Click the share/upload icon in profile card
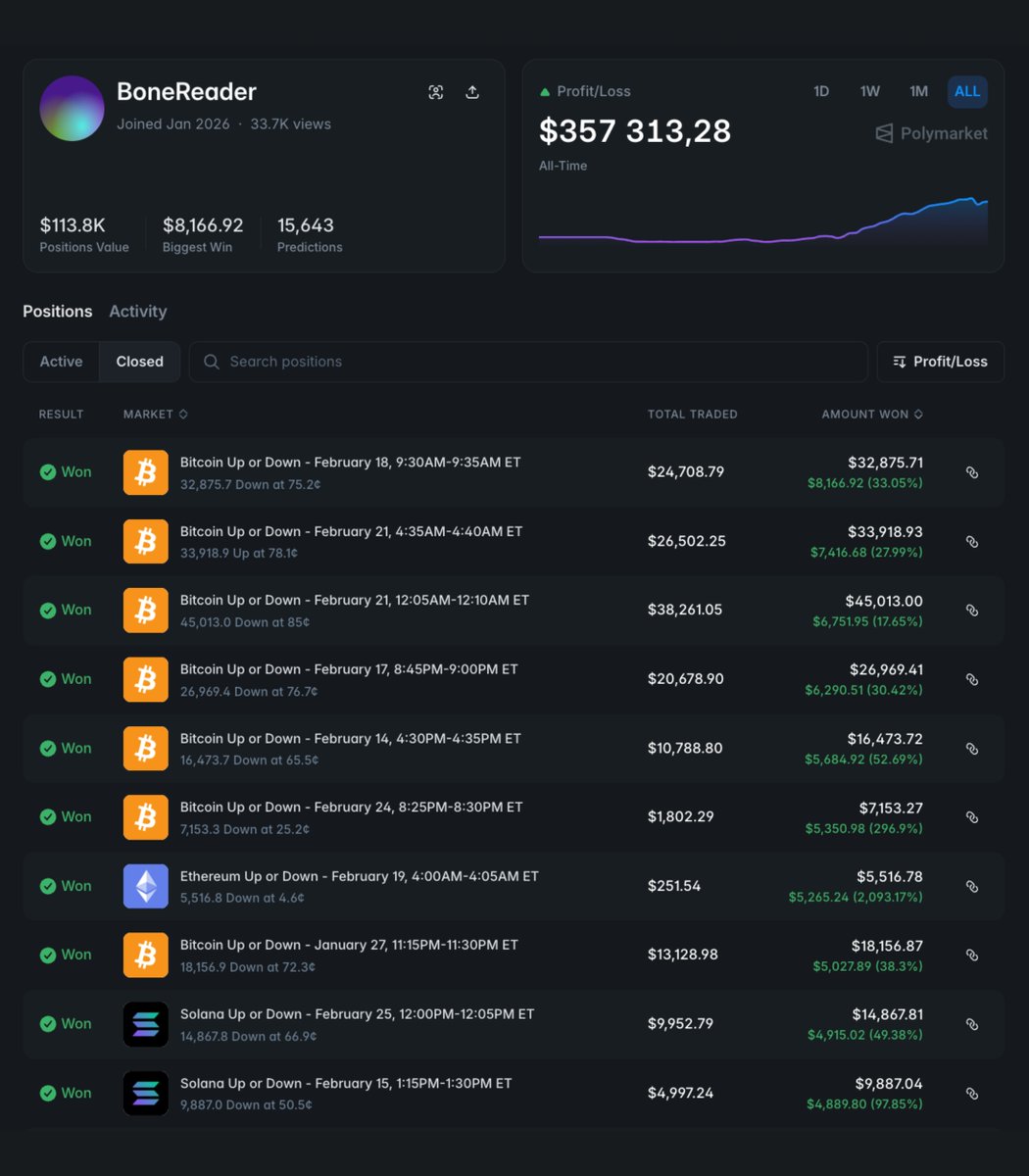The image size is (1029, 1176). coord(472,92)
